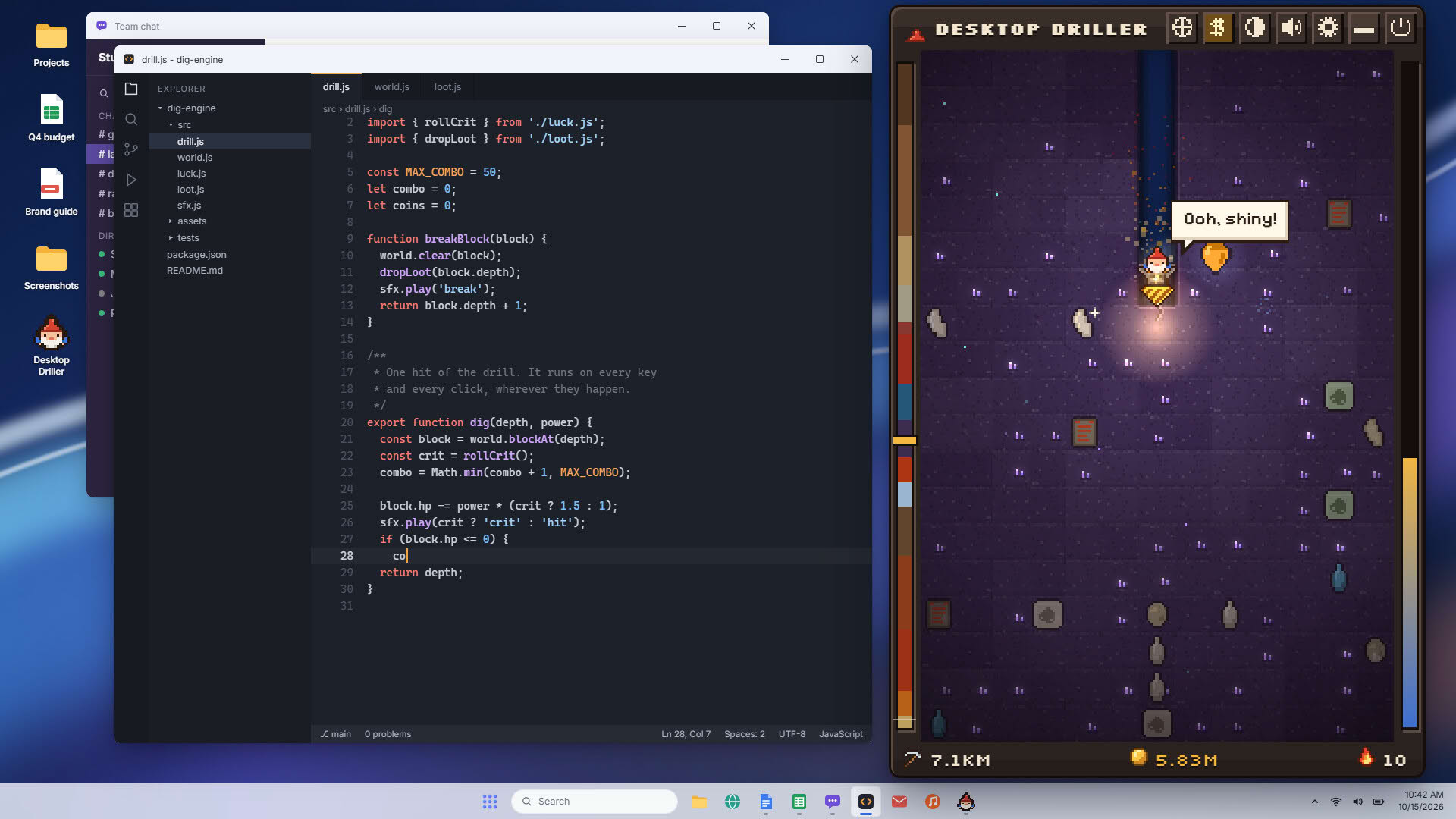Toggle the contrast half-circle button in Desktop Driller
Image resolution: width=1456 pixels, height=819 pixels.
[1254, 29]
